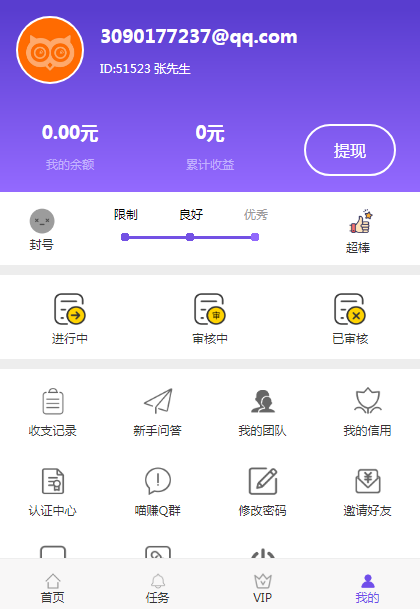Click the 0.00元 balance amount
The image size is (420, 609).
(70, 133)
